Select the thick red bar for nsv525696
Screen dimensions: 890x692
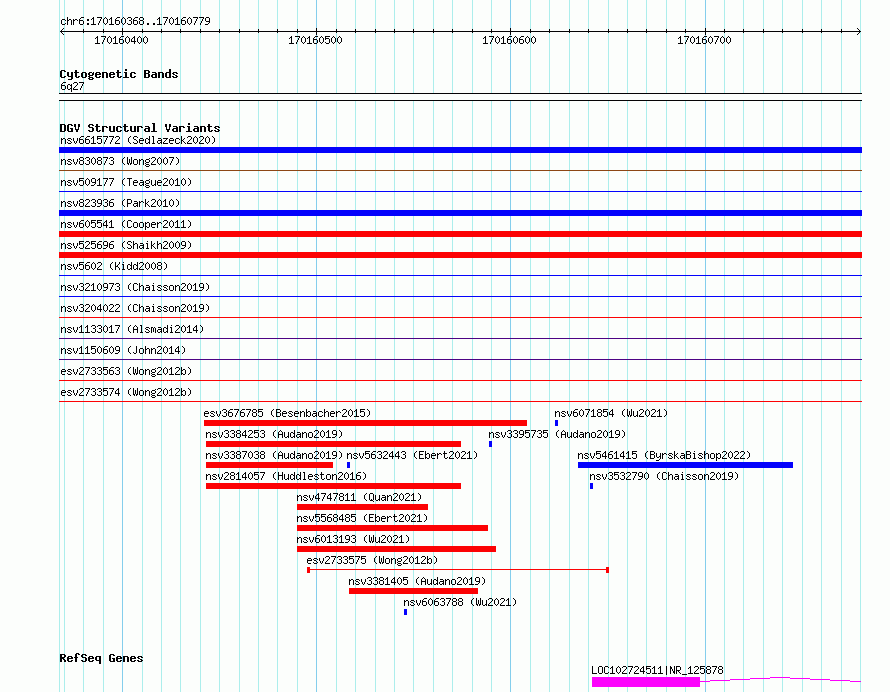[x=460, y=255]
